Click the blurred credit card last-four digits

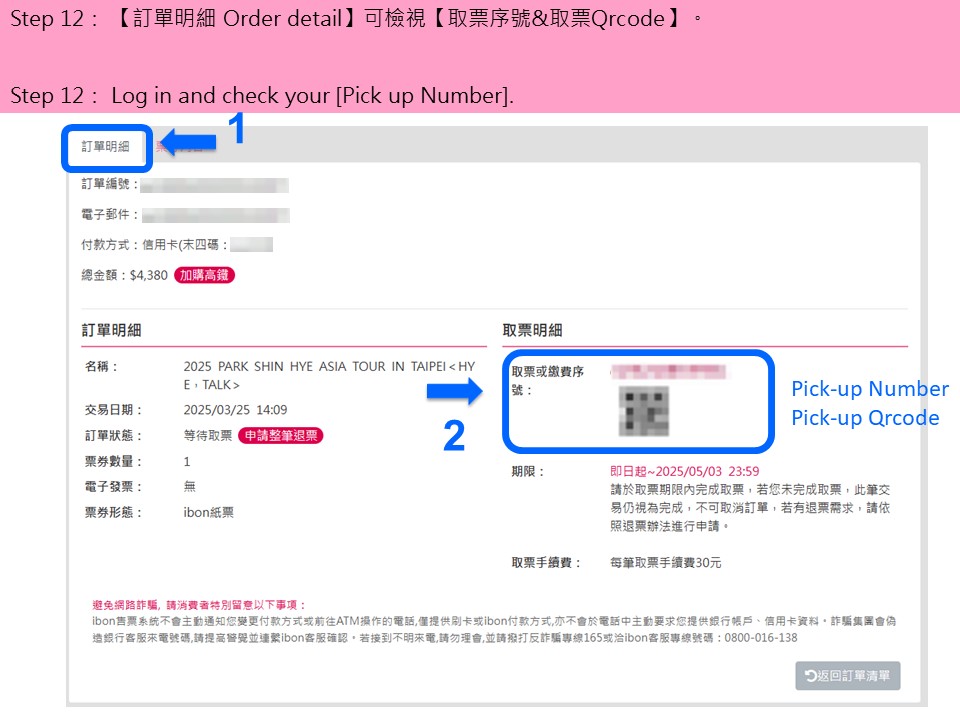tap(251, 245)
